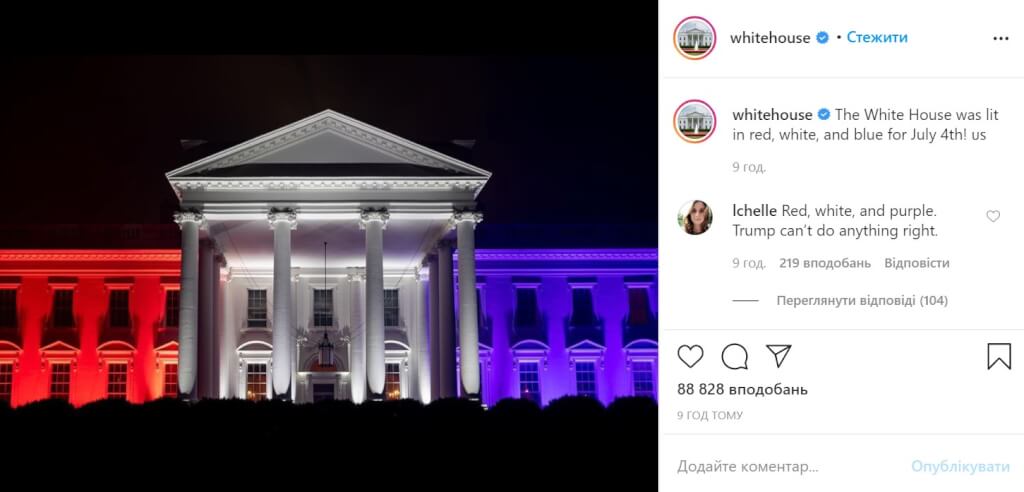
Task: Open lchelle's profile picture
Action: point(695,218)
